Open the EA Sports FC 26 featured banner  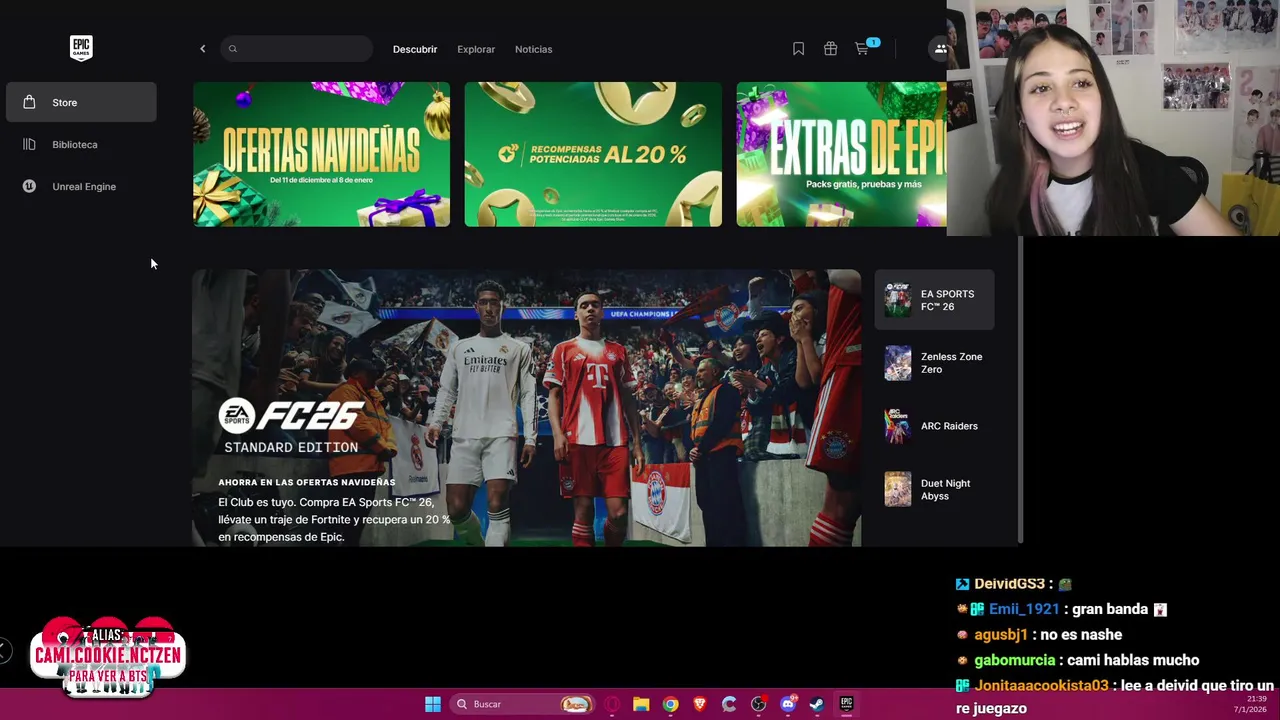[x=526, y=408]
